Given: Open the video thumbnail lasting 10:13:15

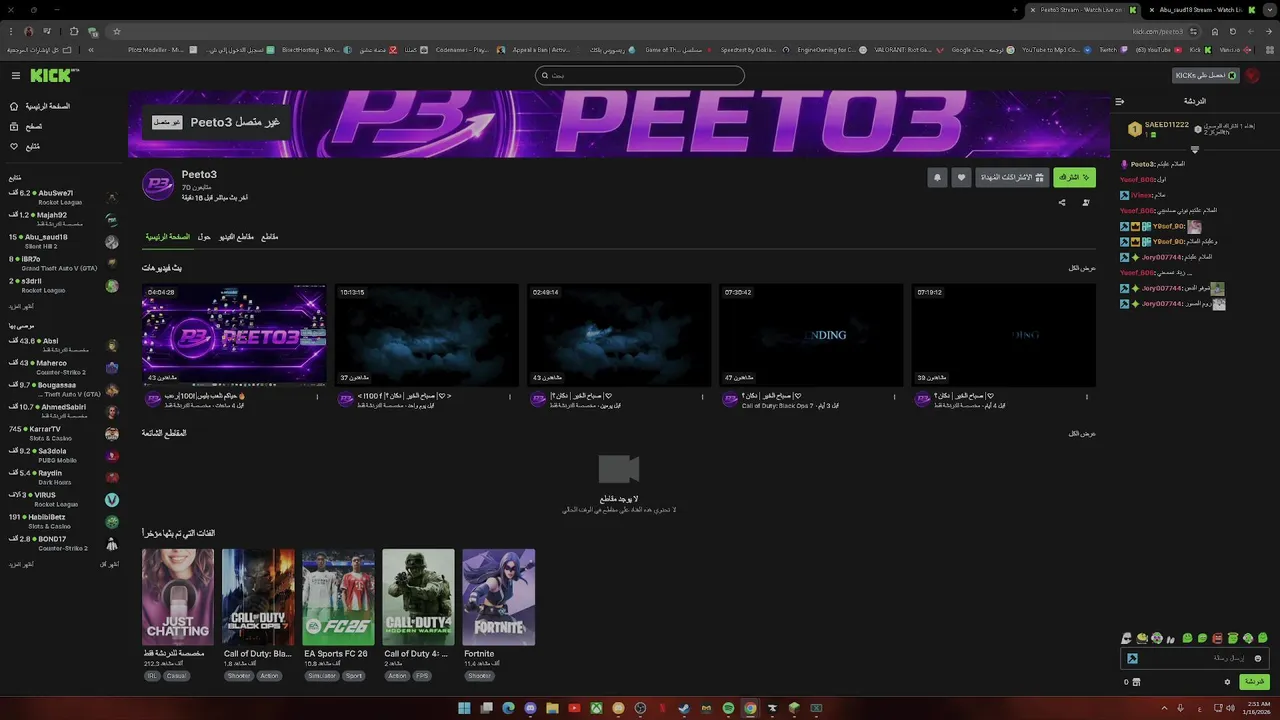Looking at the screenshot, I should point(426,335).
